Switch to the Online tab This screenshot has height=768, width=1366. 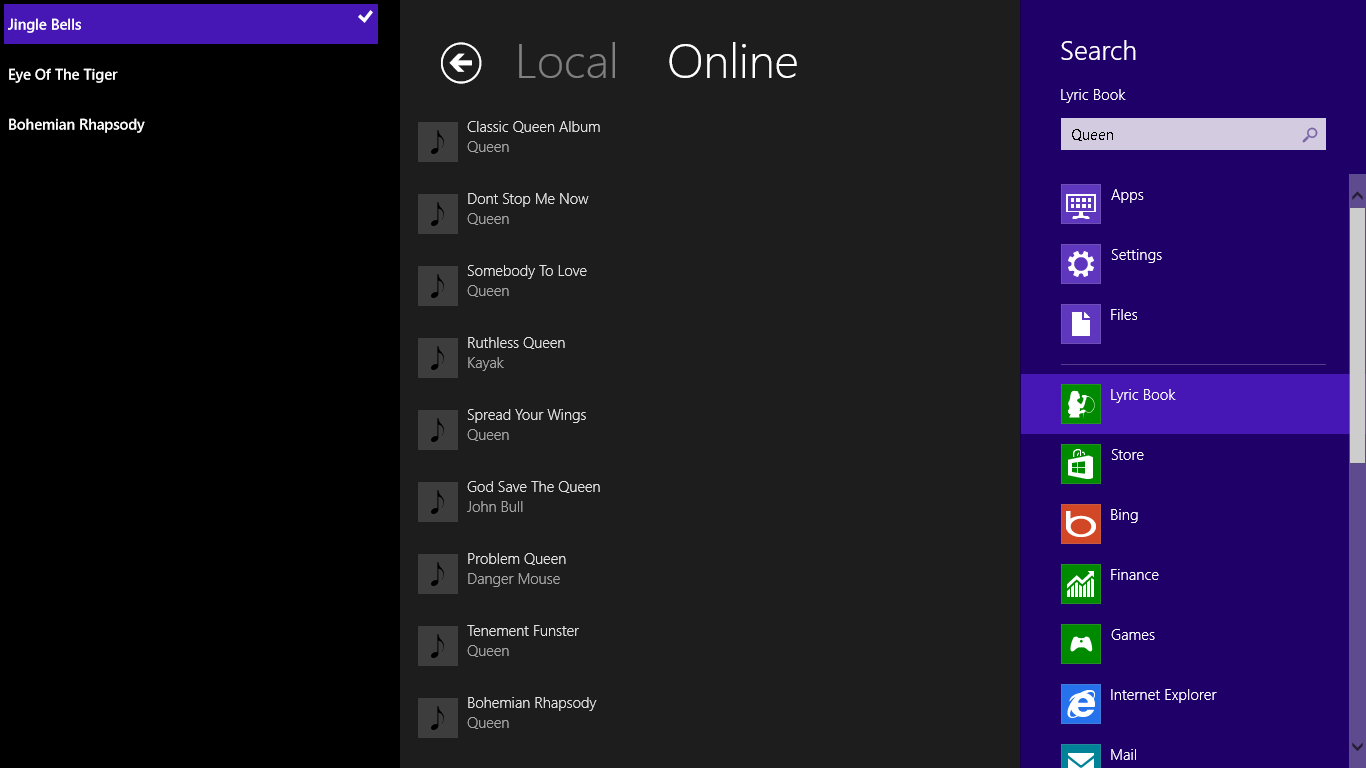[x=732, y=61]
